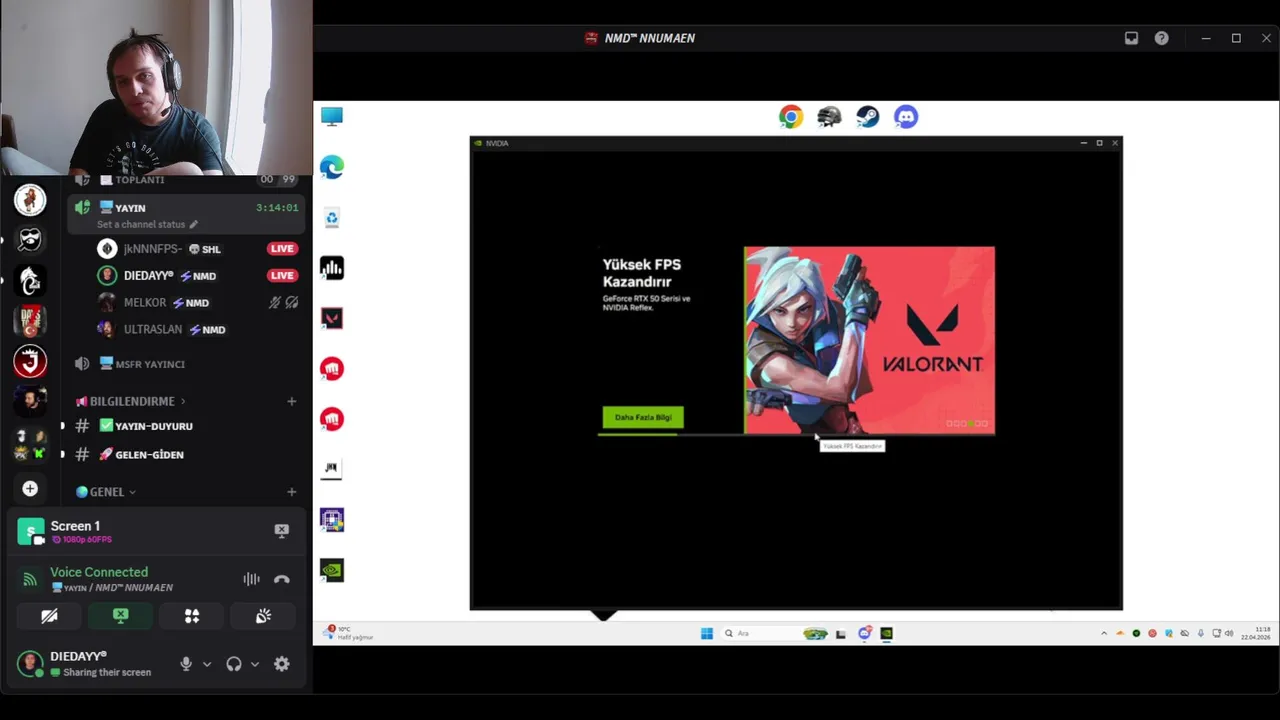Open Activities launcher button
Viewport: 1280px width, 720px height.
point(192,616)
